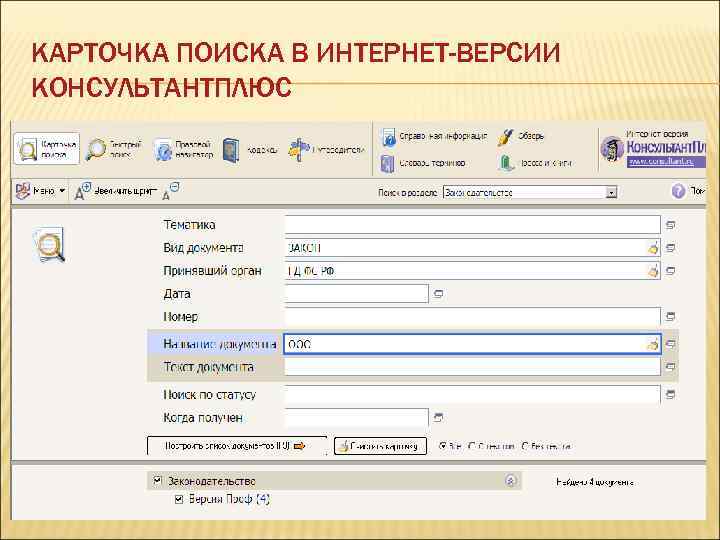Click the Тематика label
The height and width of the screenshot is (540, 720).
click(189, 225)
